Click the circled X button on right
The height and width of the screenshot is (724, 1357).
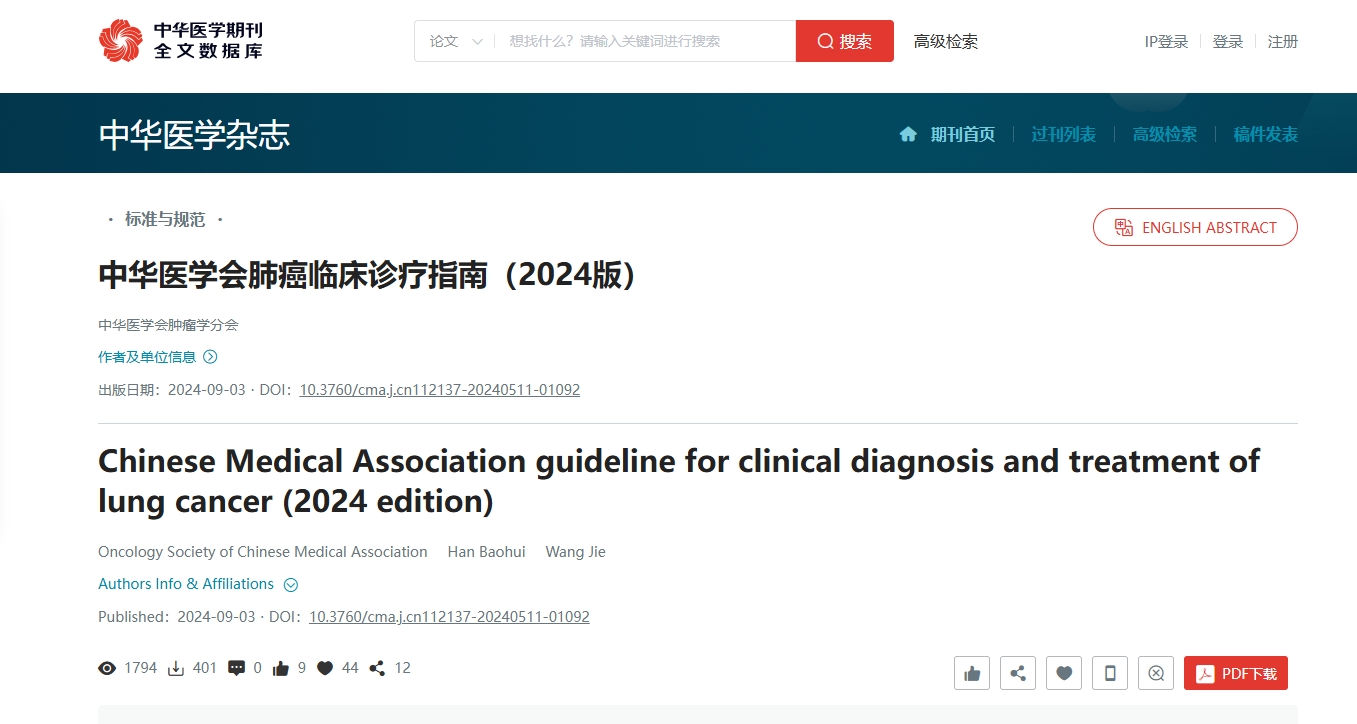click(x=1156, y=673)
